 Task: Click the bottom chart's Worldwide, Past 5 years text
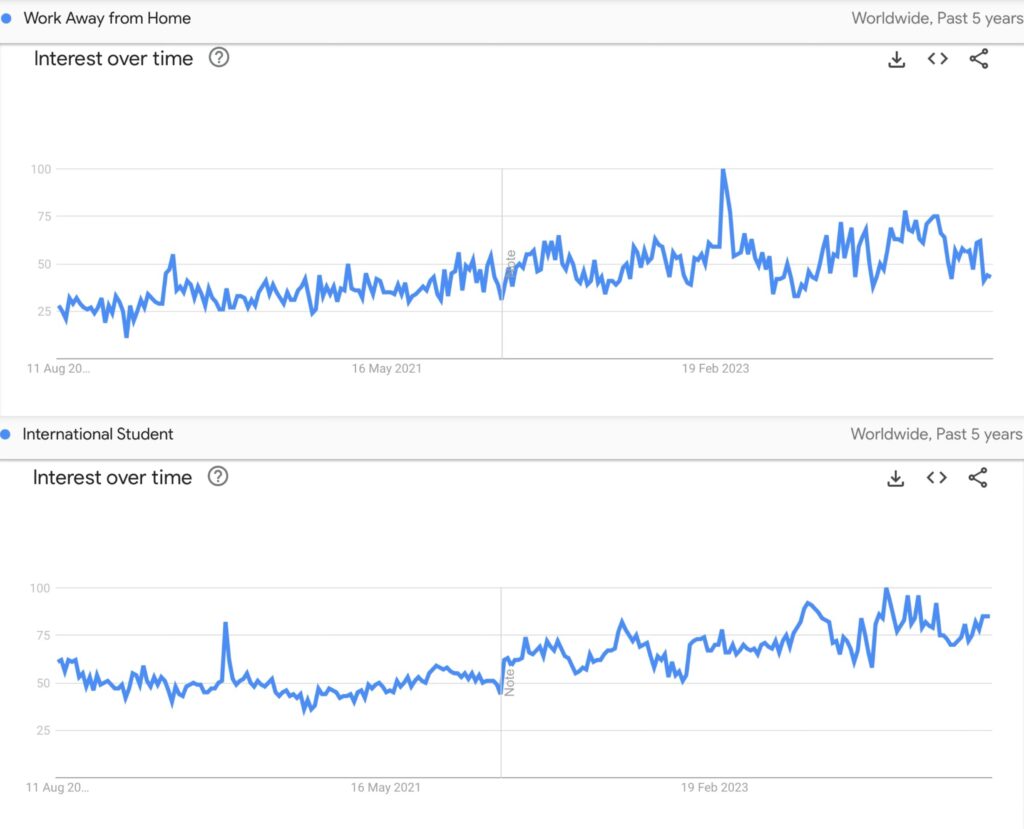936,434
